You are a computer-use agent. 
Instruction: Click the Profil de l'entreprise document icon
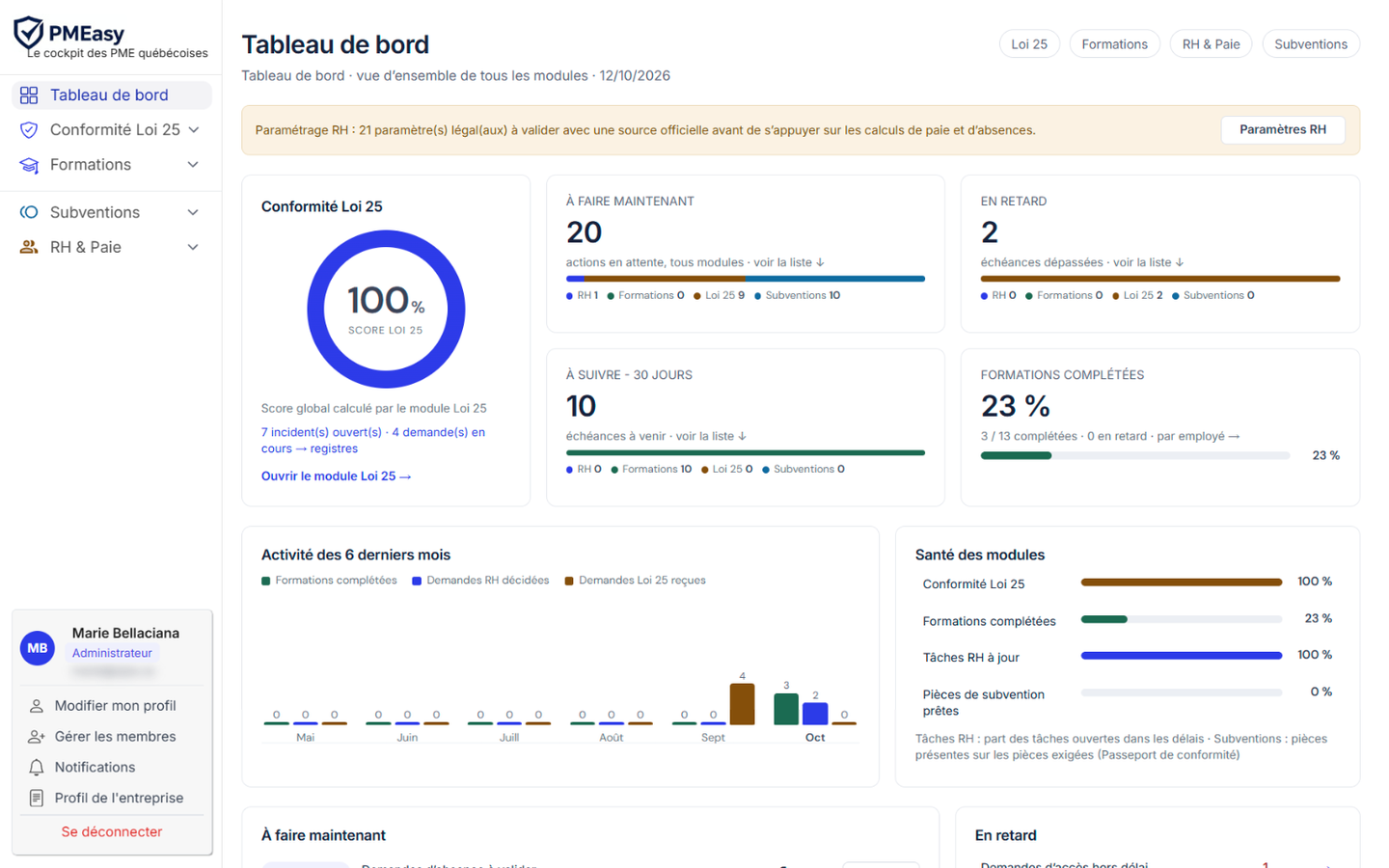[37, 799]
